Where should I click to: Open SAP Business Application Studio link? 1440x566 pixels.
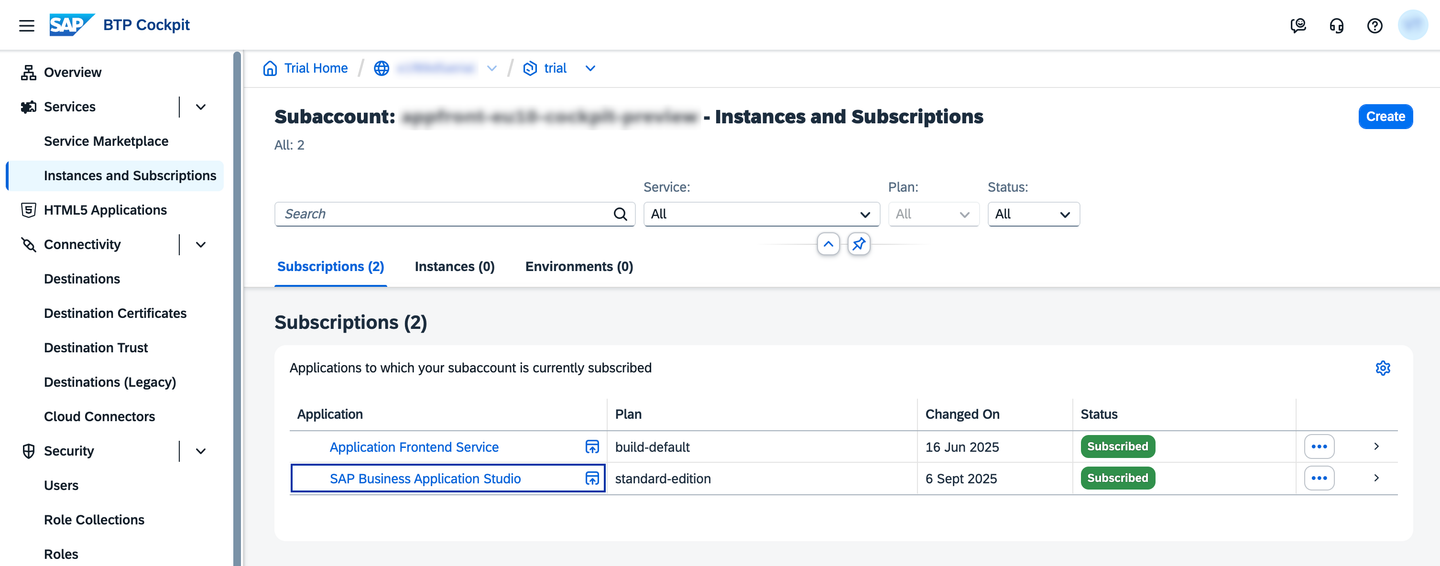point(425,479)
